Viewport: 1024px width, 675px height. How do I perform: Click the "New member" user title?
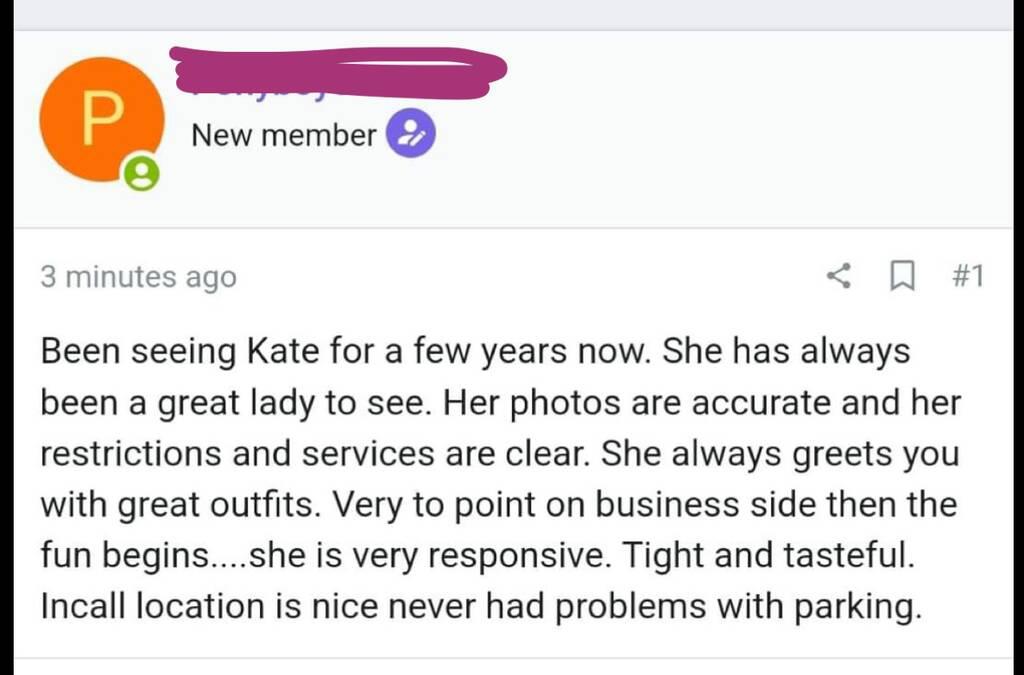coord(283,135)
